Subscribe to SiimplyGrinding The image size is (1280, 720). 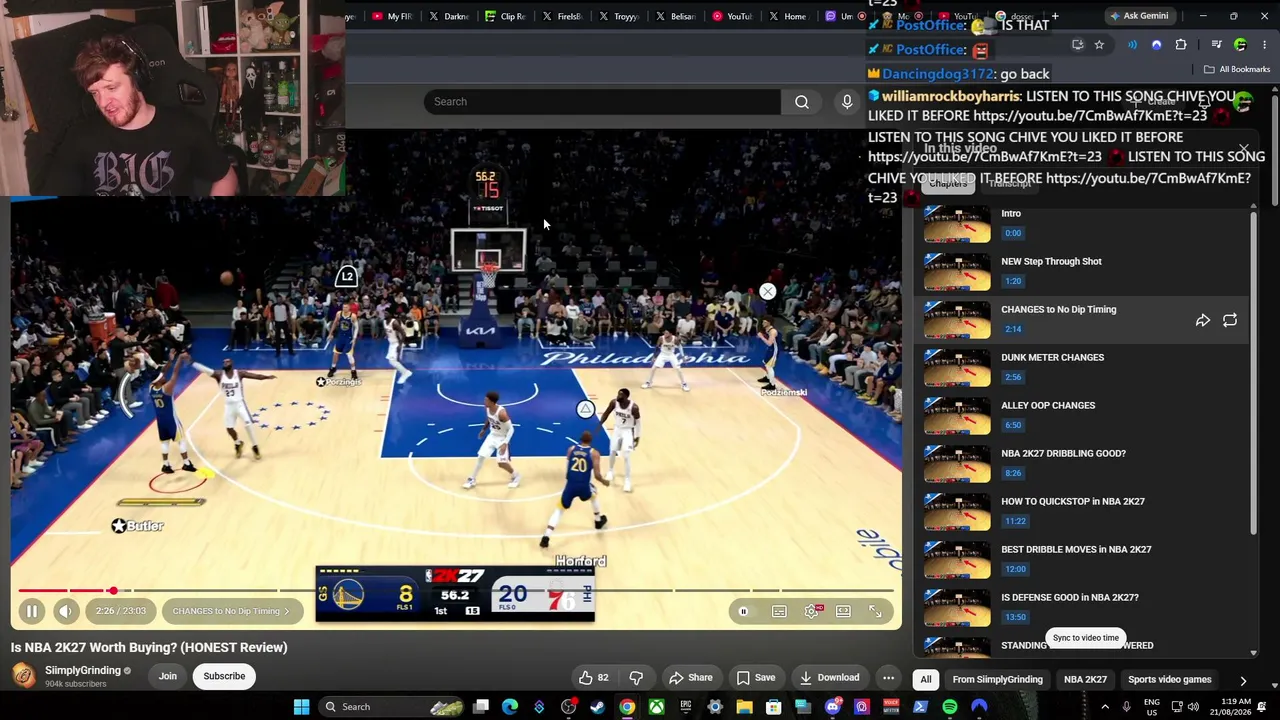[224, 676]
